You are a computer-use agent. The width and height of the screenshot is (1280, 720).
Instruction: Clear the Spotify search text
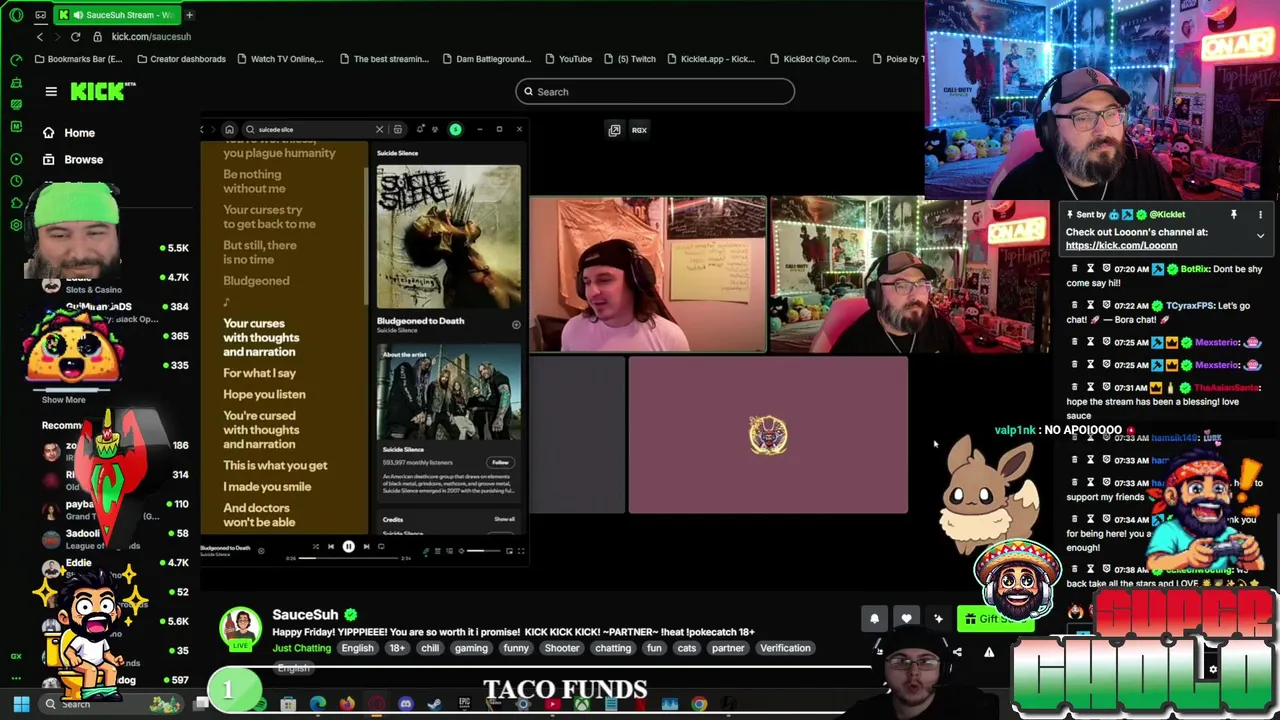[379, 129]
